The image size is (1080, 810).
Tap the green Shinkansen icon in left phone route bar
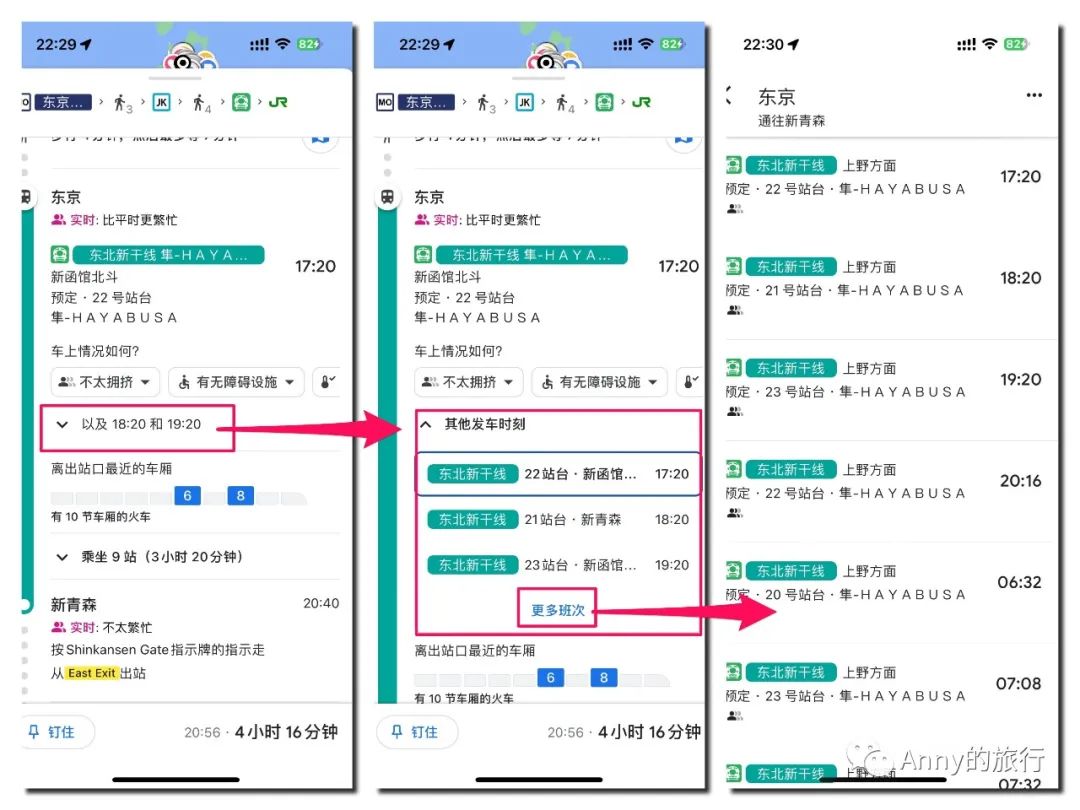(241, 103)
